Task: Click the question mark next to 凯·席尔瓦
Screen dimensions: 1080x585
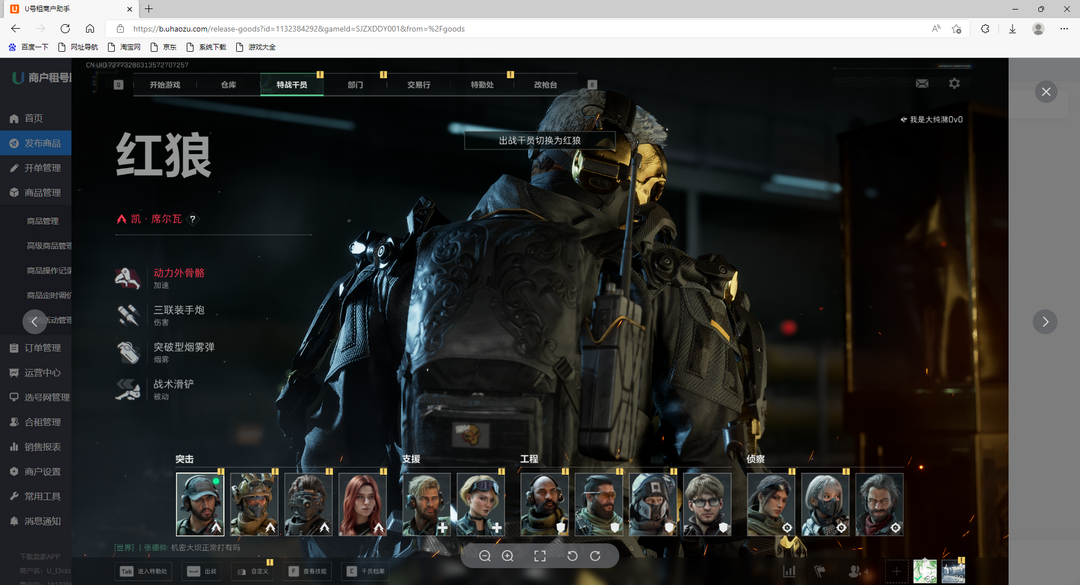Action: point(193,219)
